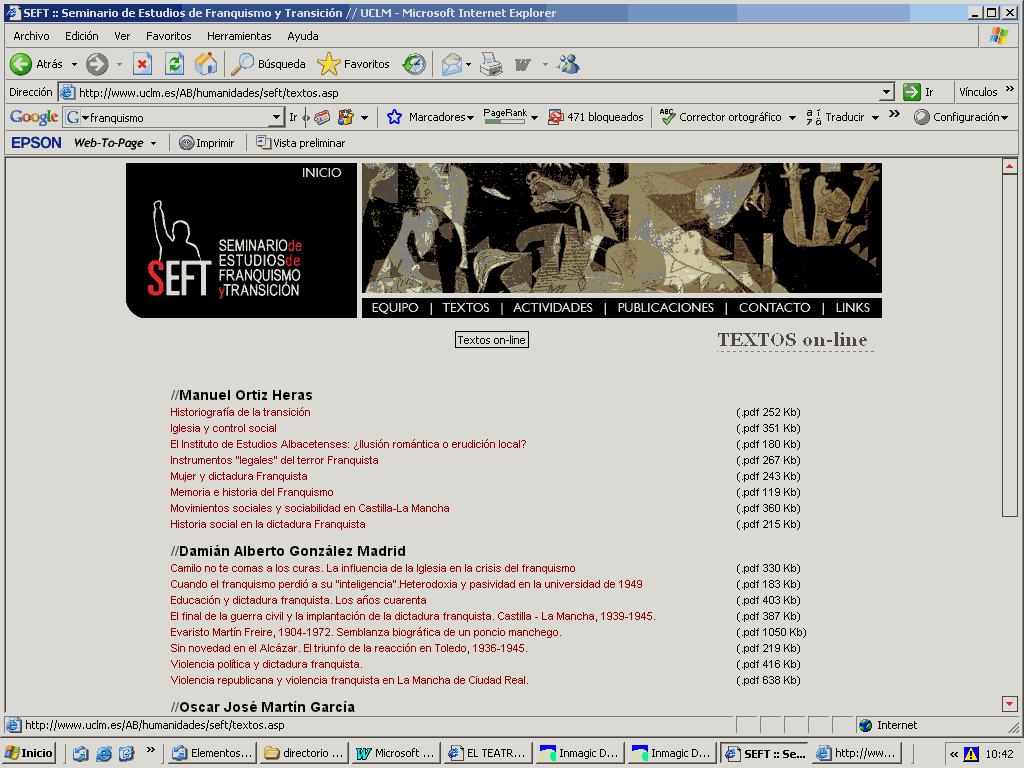The image size is (1024, 768).
Task: Open Educación y dictadura franquista text
Action: [x=298, y=600]
